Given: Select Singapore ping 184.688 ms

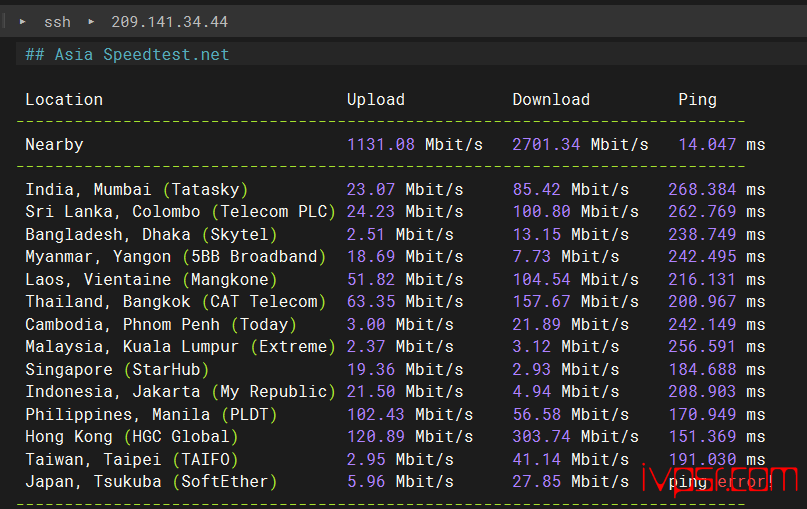Looking at the screenshot, I should (x=717, y=370).
